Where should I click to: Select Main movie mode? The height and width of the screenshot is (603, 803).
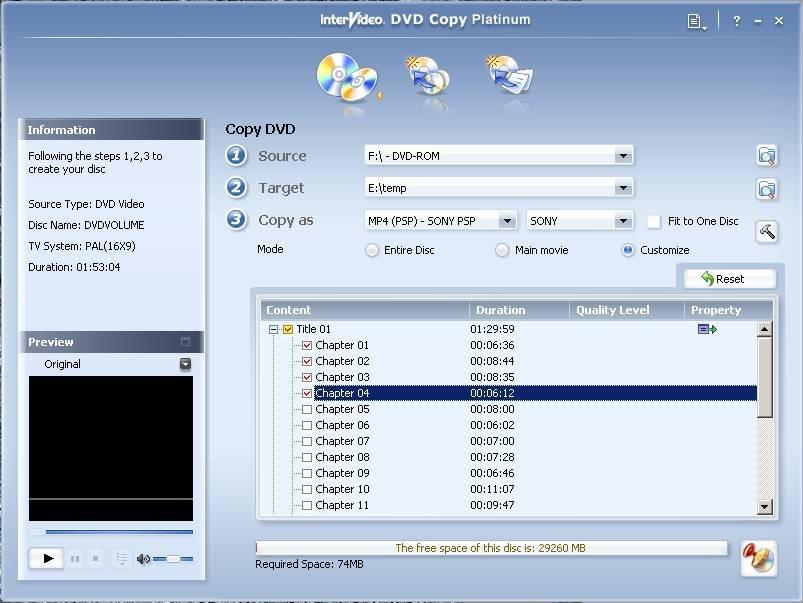pyautogui.click(x=502, y=250)
